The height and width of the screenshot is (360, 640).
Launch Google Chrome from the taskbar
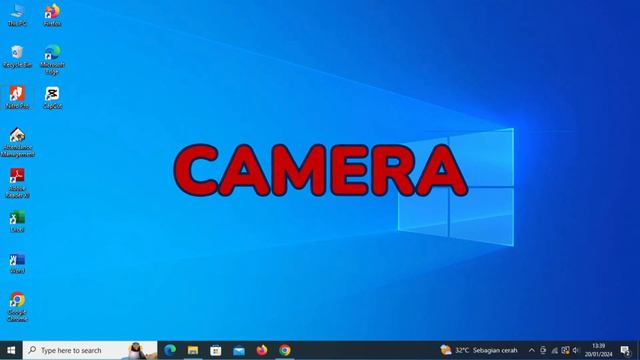(x=285, y=350)
